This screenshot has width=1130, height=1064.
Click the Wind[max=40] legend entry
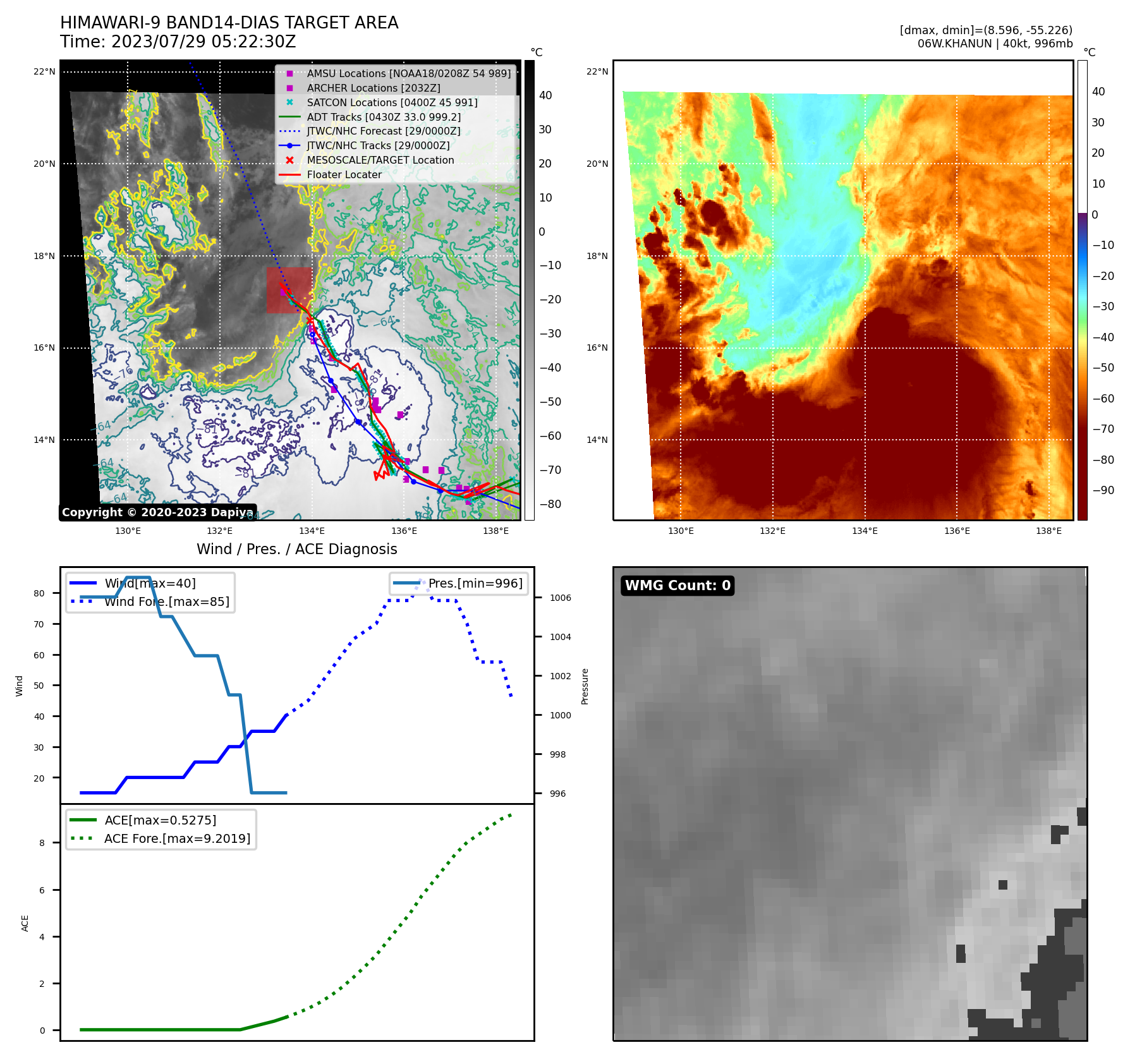150,583
